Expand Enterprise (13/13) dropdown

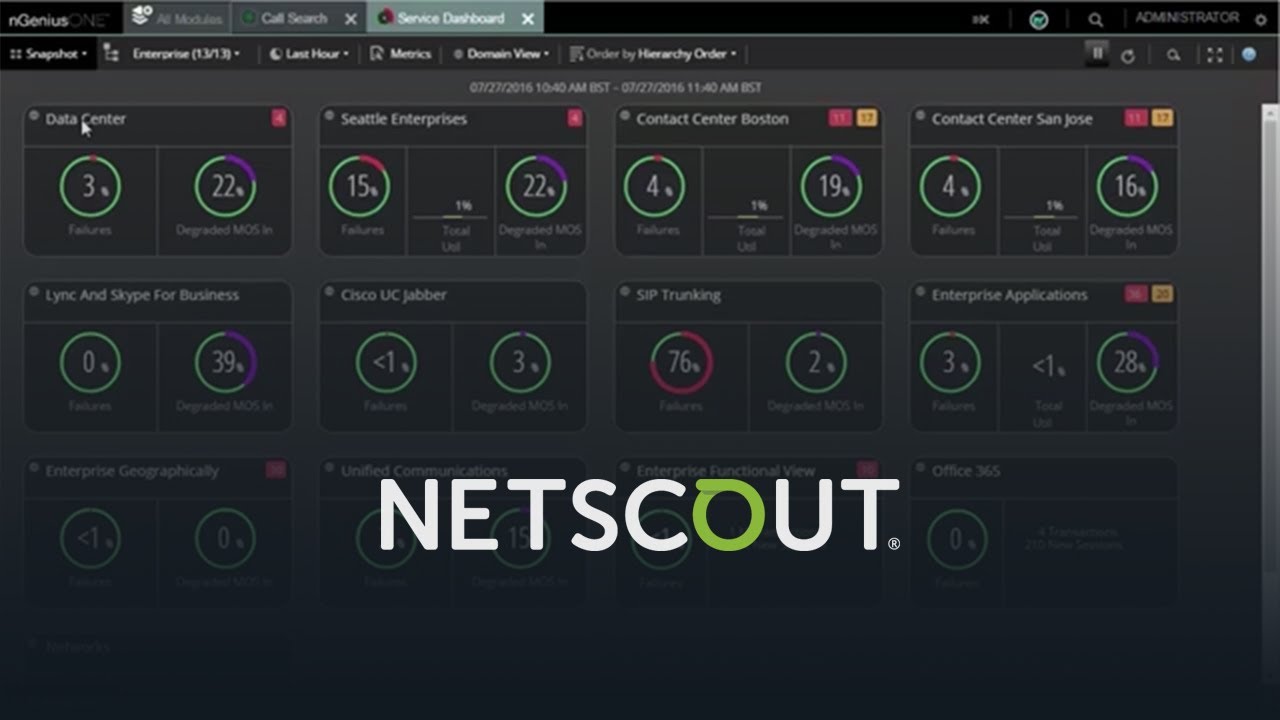pos(186,54)
